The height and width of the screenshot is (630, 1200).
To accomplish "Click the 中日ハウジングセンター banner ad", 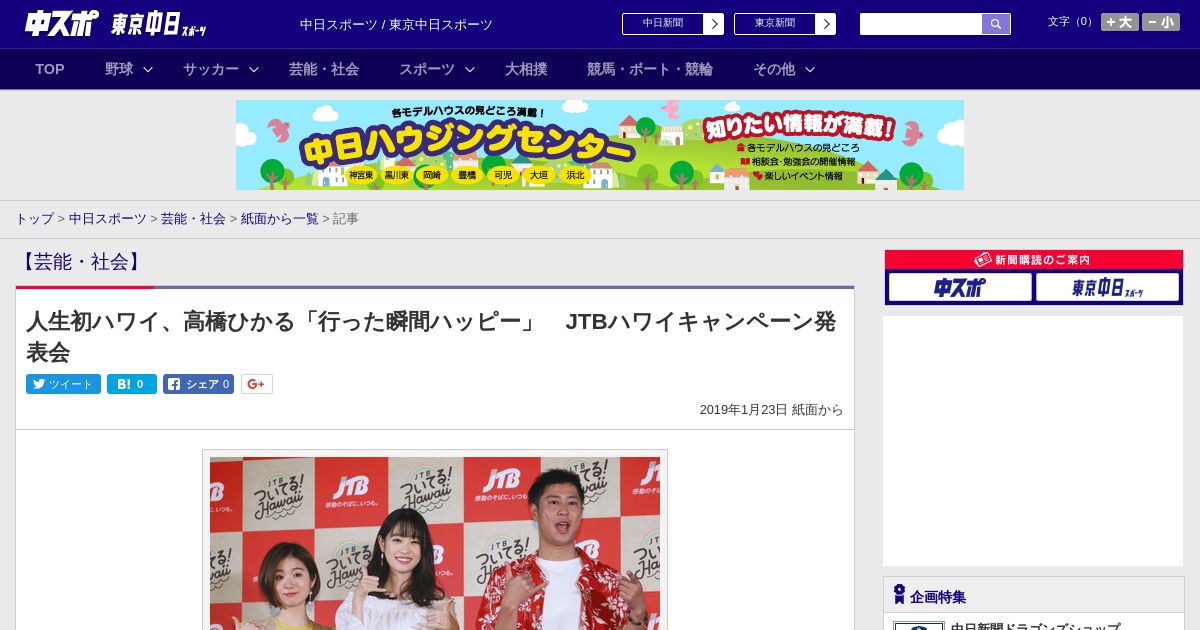I will pos(600,145).
